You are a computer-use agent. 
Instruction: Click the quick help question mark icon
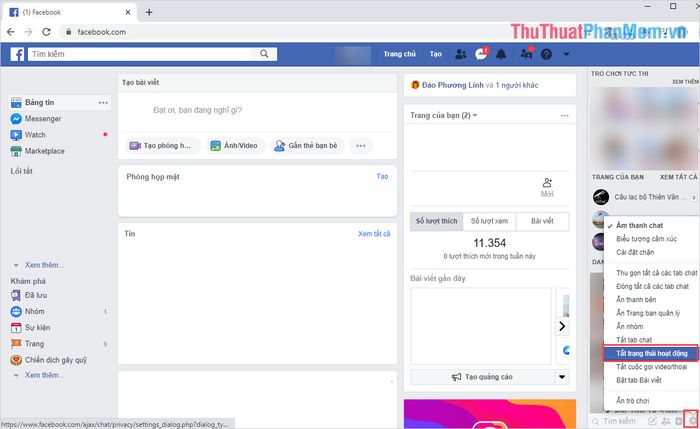(x=546, y=54)
